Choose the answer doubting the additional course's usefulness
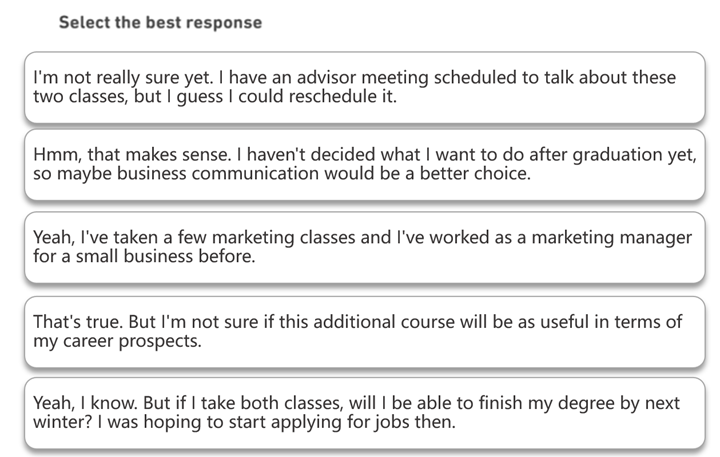The height and width of the screenshot is (457, 720). [x=365, y=332]
